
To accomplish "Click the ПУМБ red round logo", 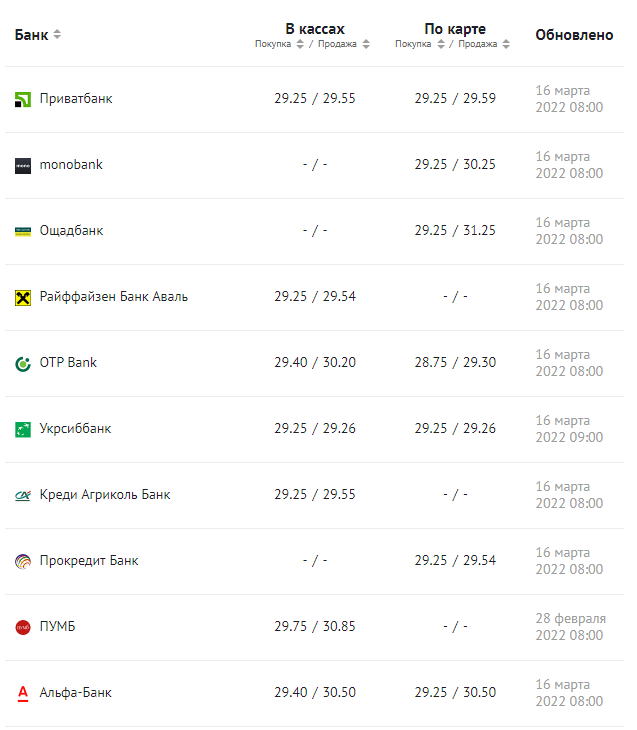I will (23, 628).
